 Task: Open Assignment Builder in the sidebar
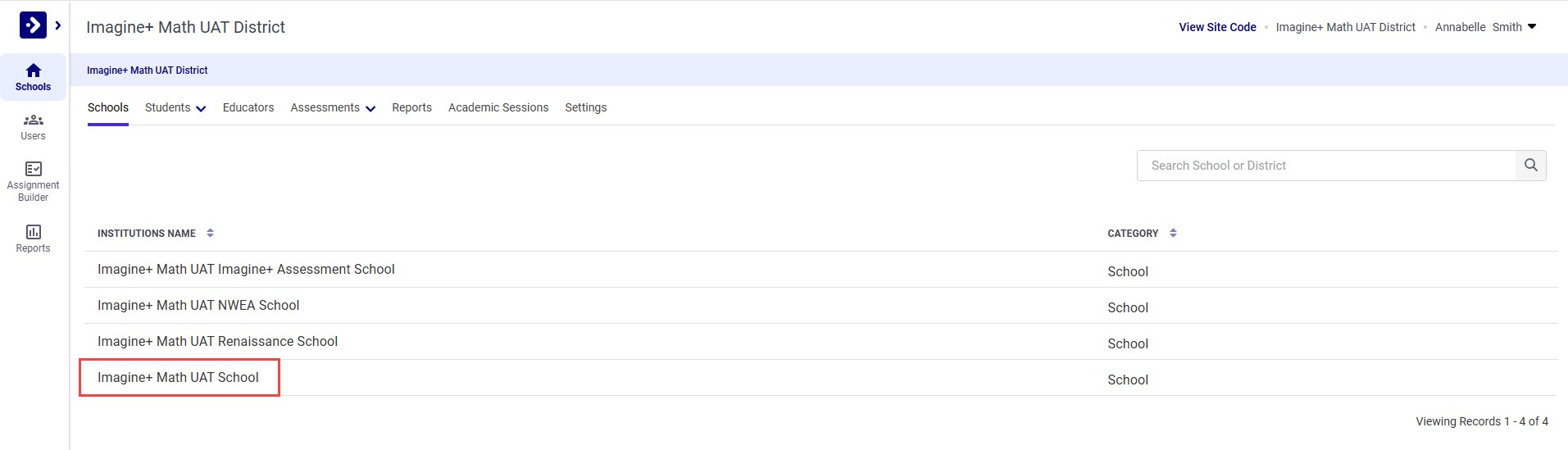[x=33, y=180]
